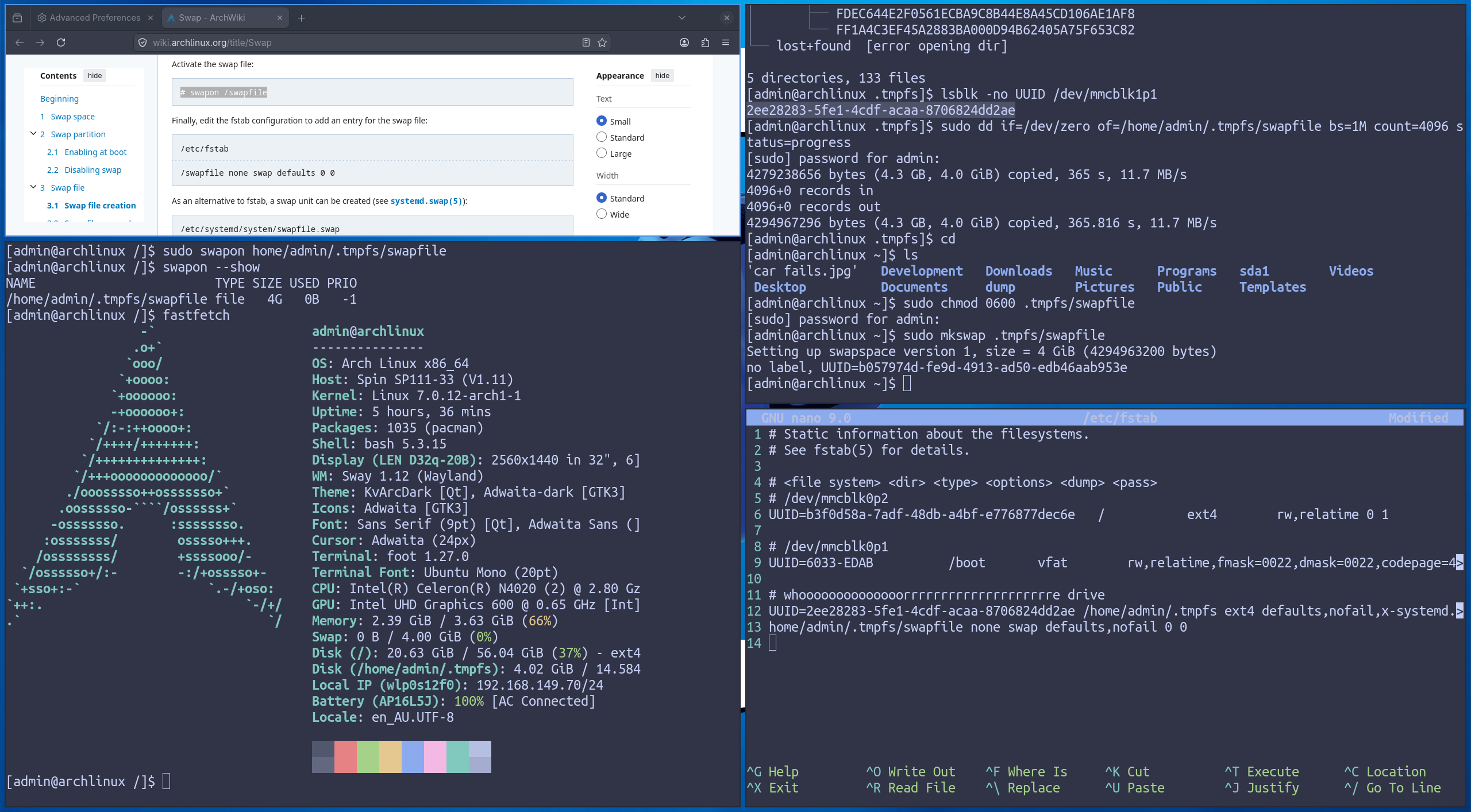
Task: Click the ^G Help shortcut in nano
Action: point(773,772)
